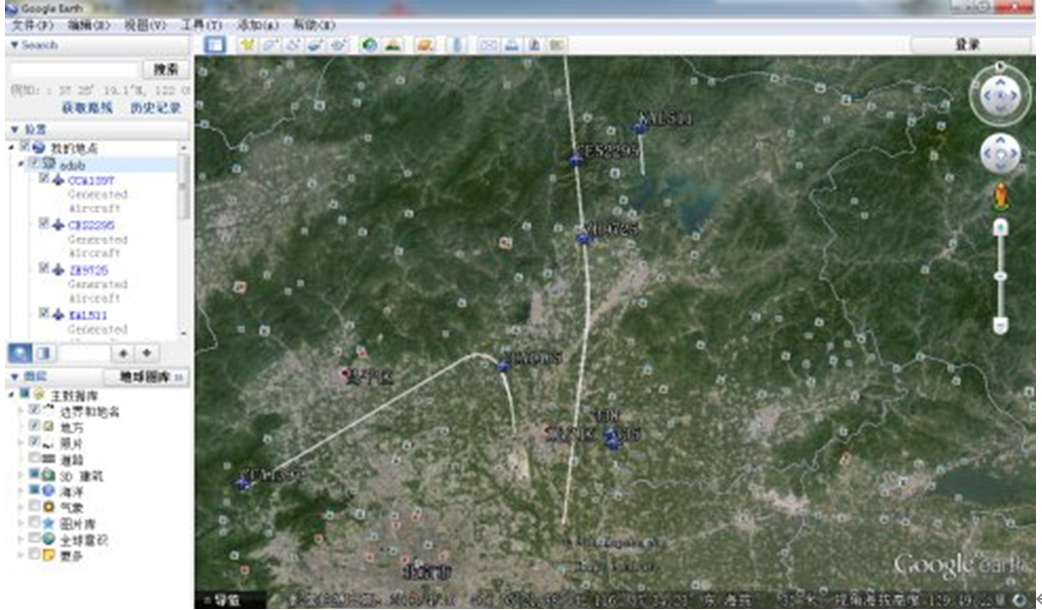Click the CES2295 aircraft marker on map
This screenshot has width=1042, height=610.
(x=575, y=159)
